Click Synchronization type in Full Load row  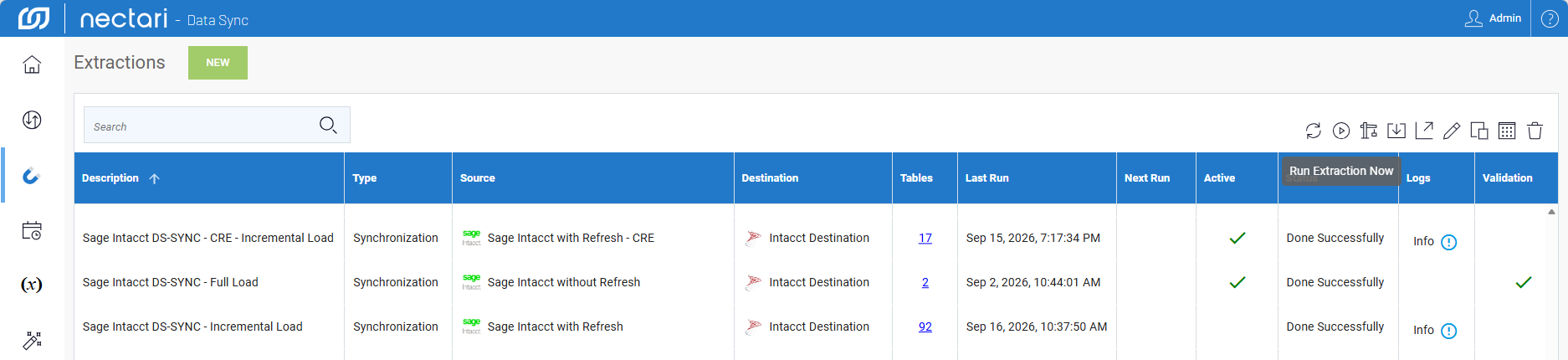coord(396,282)
